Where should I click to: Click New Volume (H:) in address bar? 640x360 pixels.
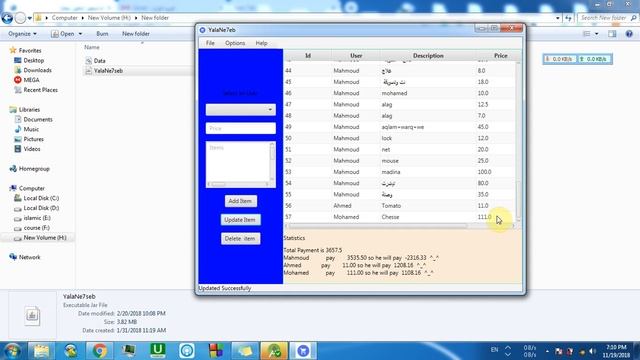click(109, 18)
